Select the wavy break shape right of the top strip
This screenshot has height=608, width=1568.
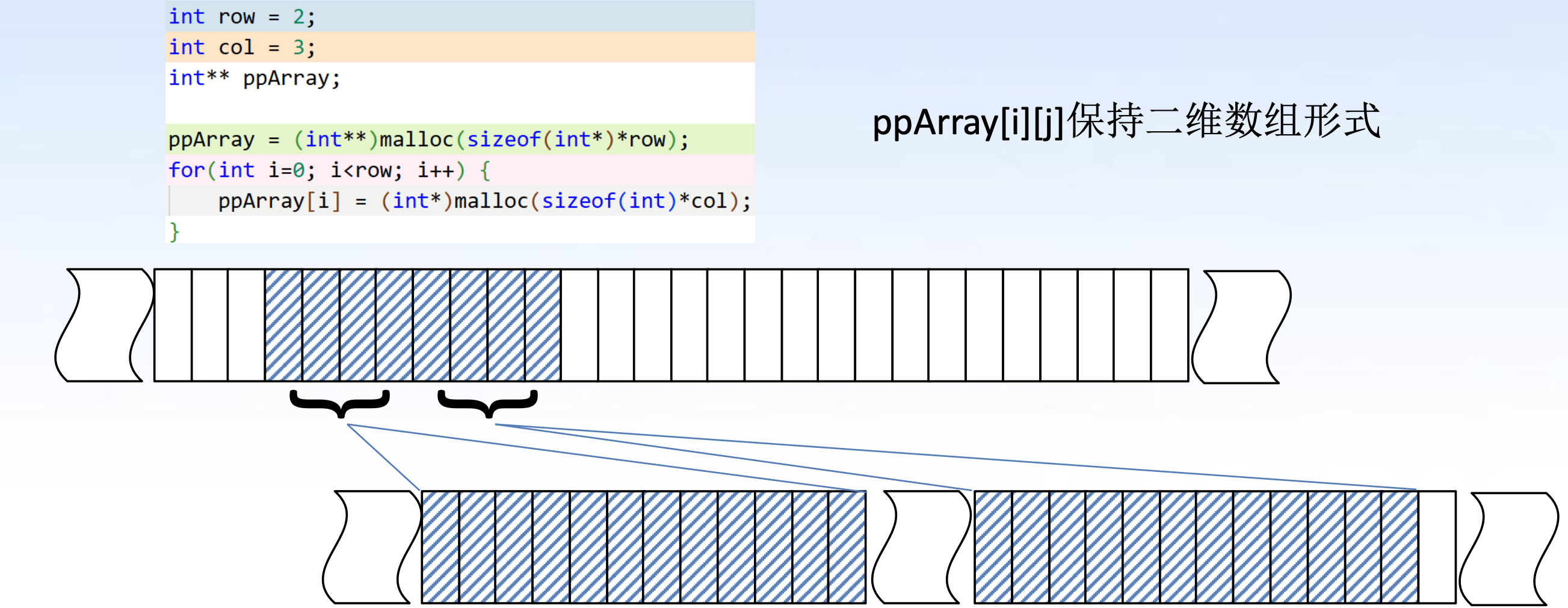pyautogui.click(x=1241, y=326)
